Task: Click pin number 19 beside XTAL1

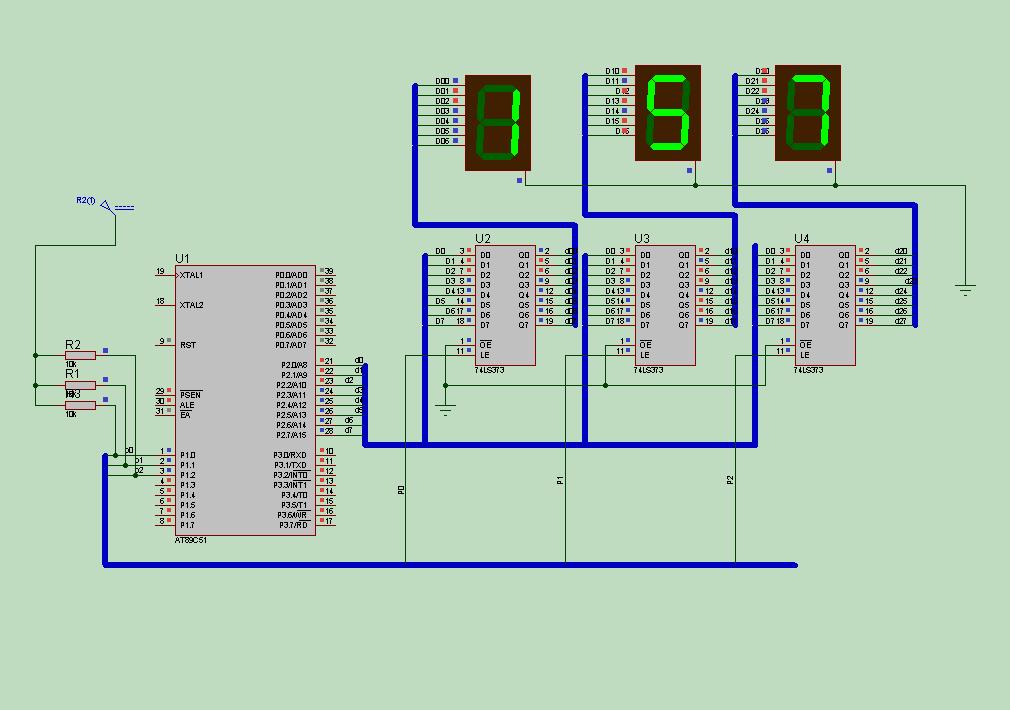Action: [160, 271]
